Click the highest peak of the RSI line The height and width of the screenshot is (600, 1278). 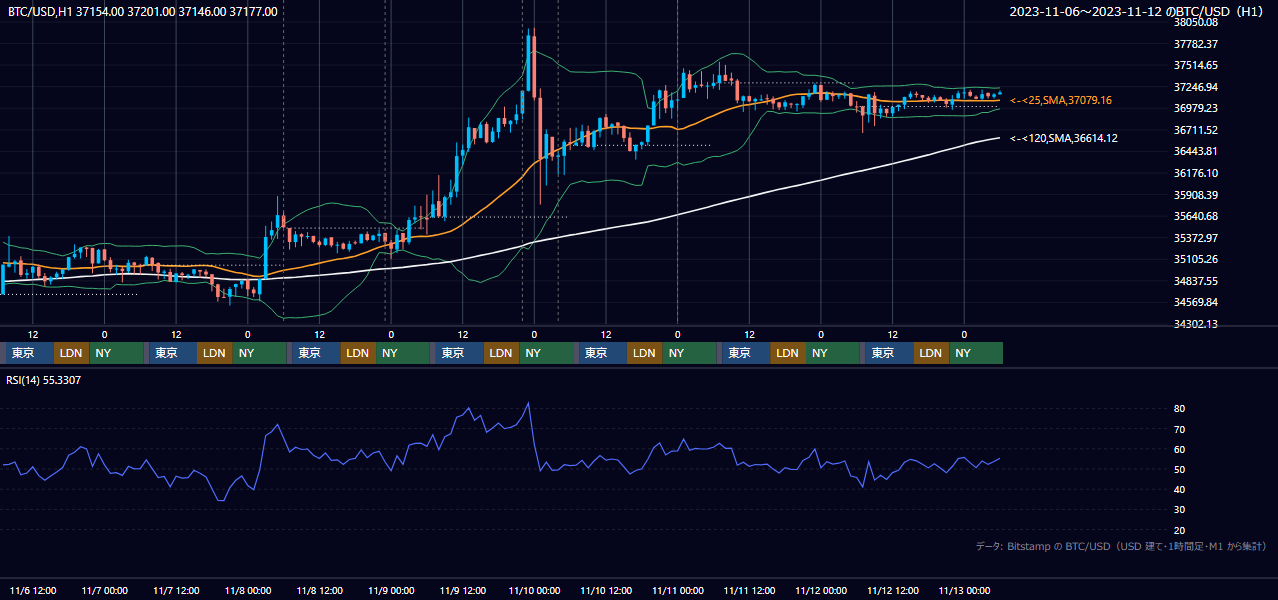528,403
